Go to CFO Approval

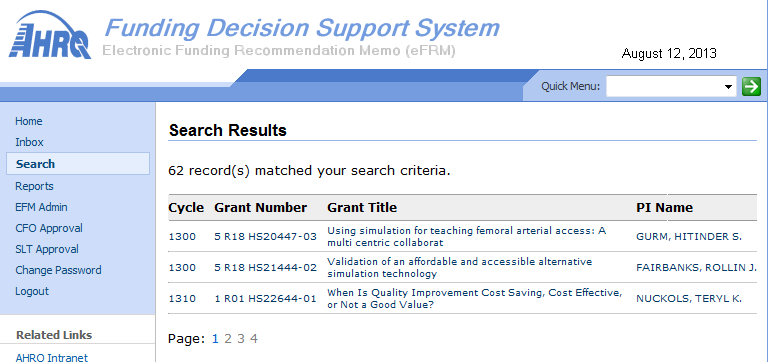(49, 228)
